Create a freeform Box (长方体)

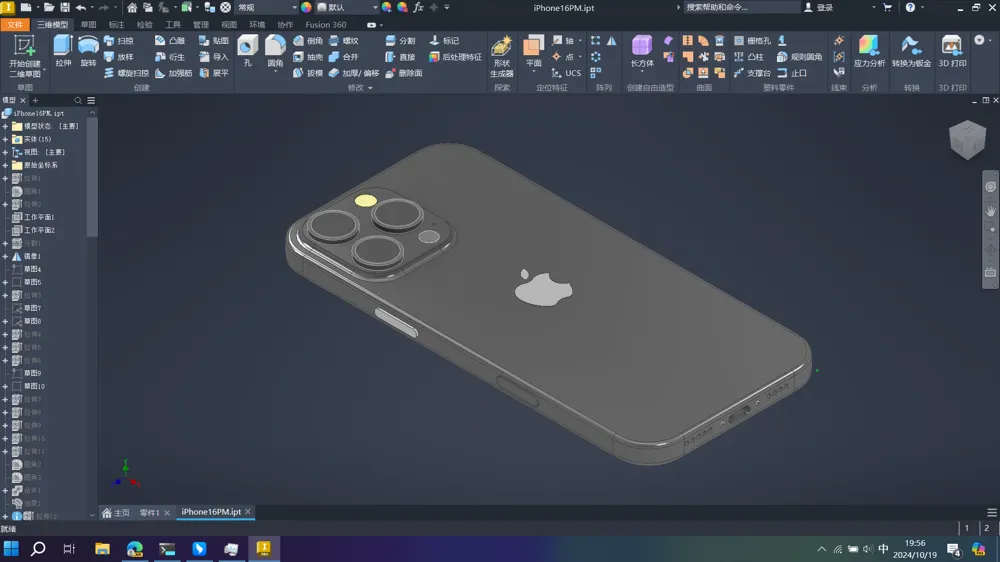click(642, 52)
